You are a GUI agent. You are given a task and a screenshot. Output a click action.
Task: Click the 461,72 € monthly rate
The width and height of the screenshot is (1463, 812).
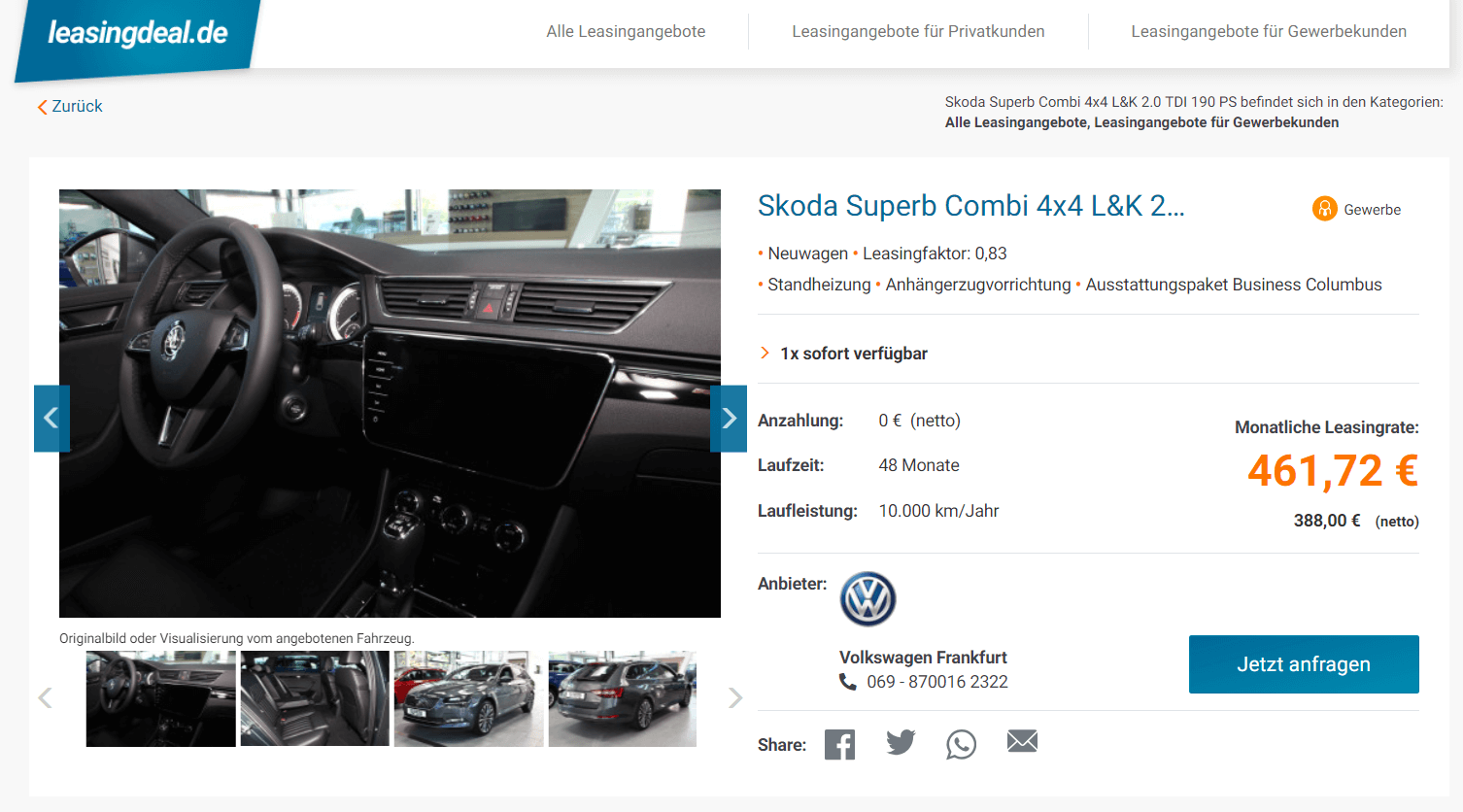point(1333,471)
